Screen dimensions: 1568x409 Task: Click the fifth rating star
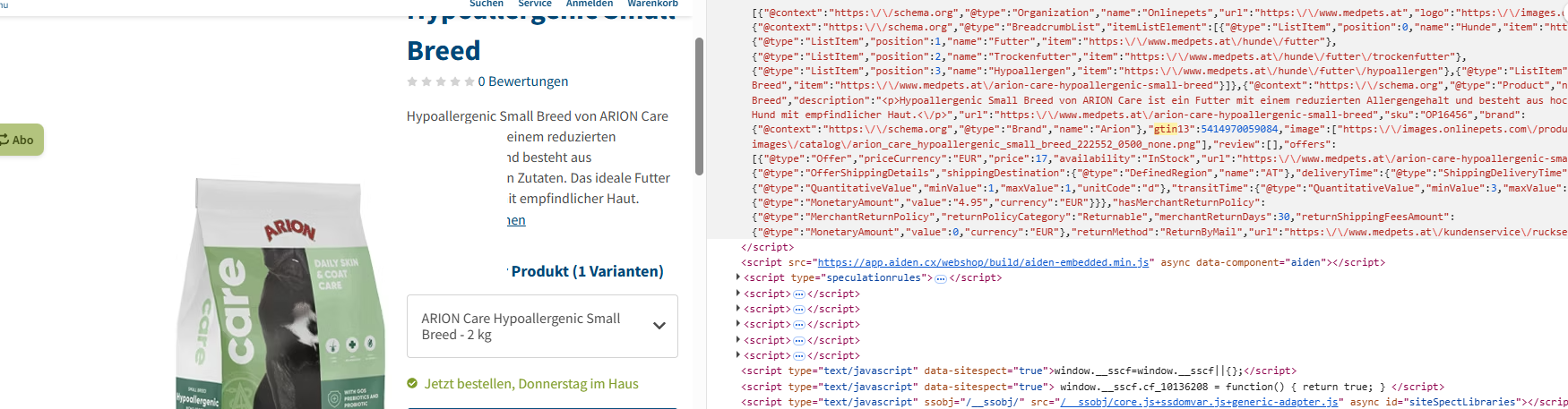click(470, 81)
